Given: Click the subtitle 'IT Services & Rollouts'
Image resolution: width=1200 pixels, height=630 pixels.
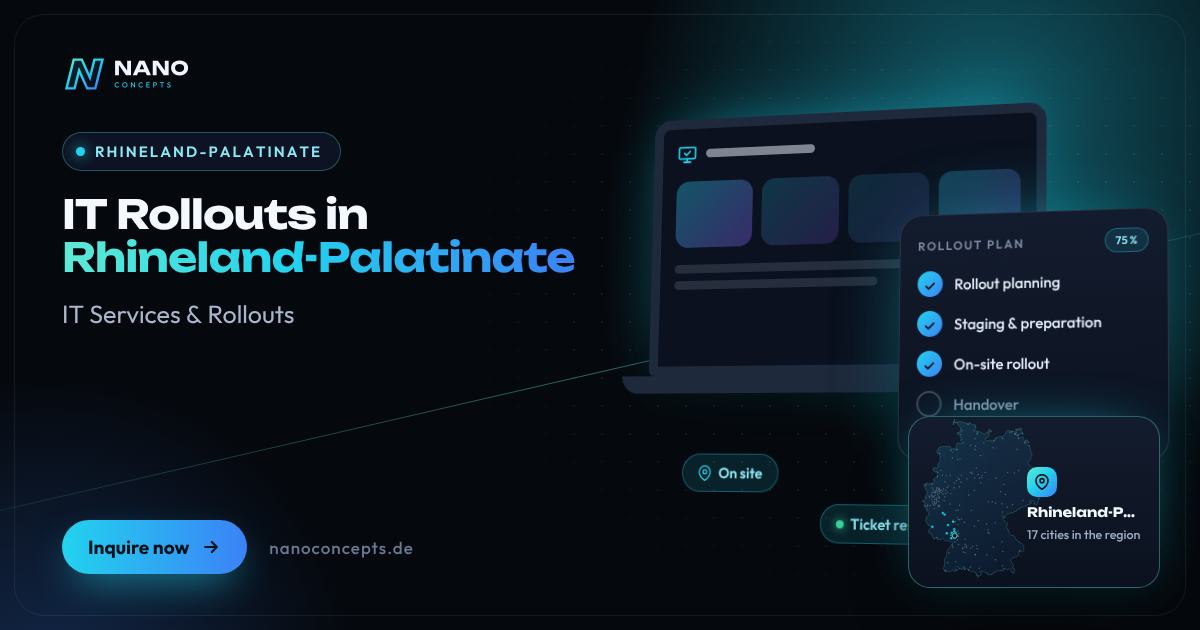Looking at the screenshot, I should click(178, 314).
